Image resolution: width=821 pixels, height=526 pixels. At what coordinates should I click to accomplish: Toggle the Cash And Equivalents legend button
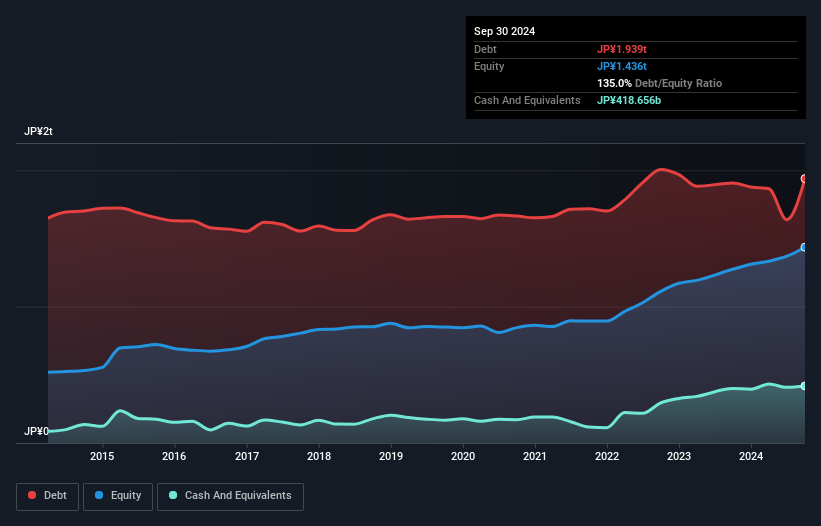pyautogui.click(x=230, y=496)
